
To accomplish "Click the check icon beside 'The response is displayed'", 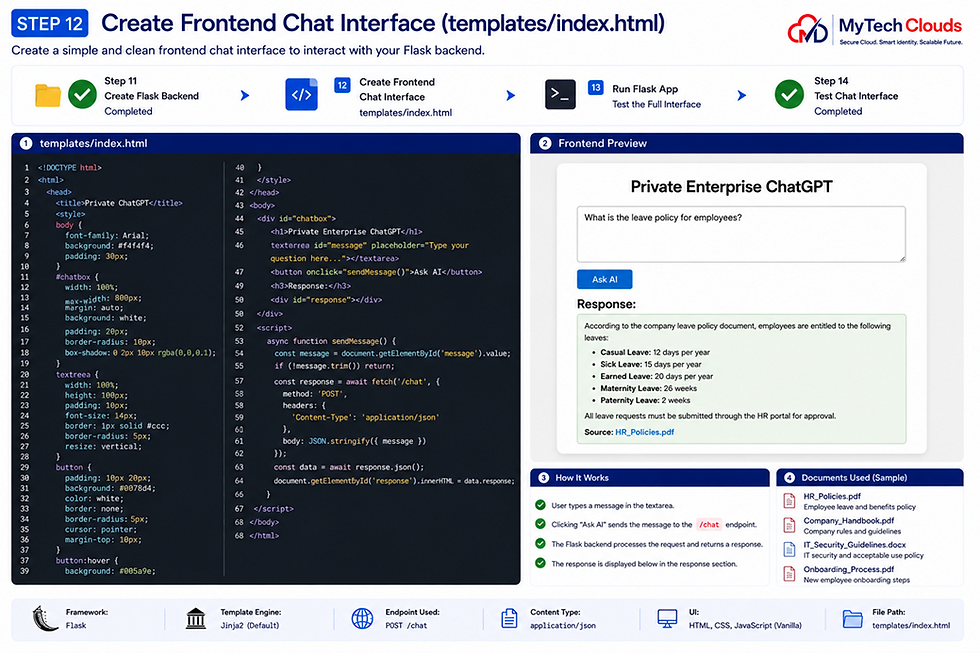I will (541, 563).
